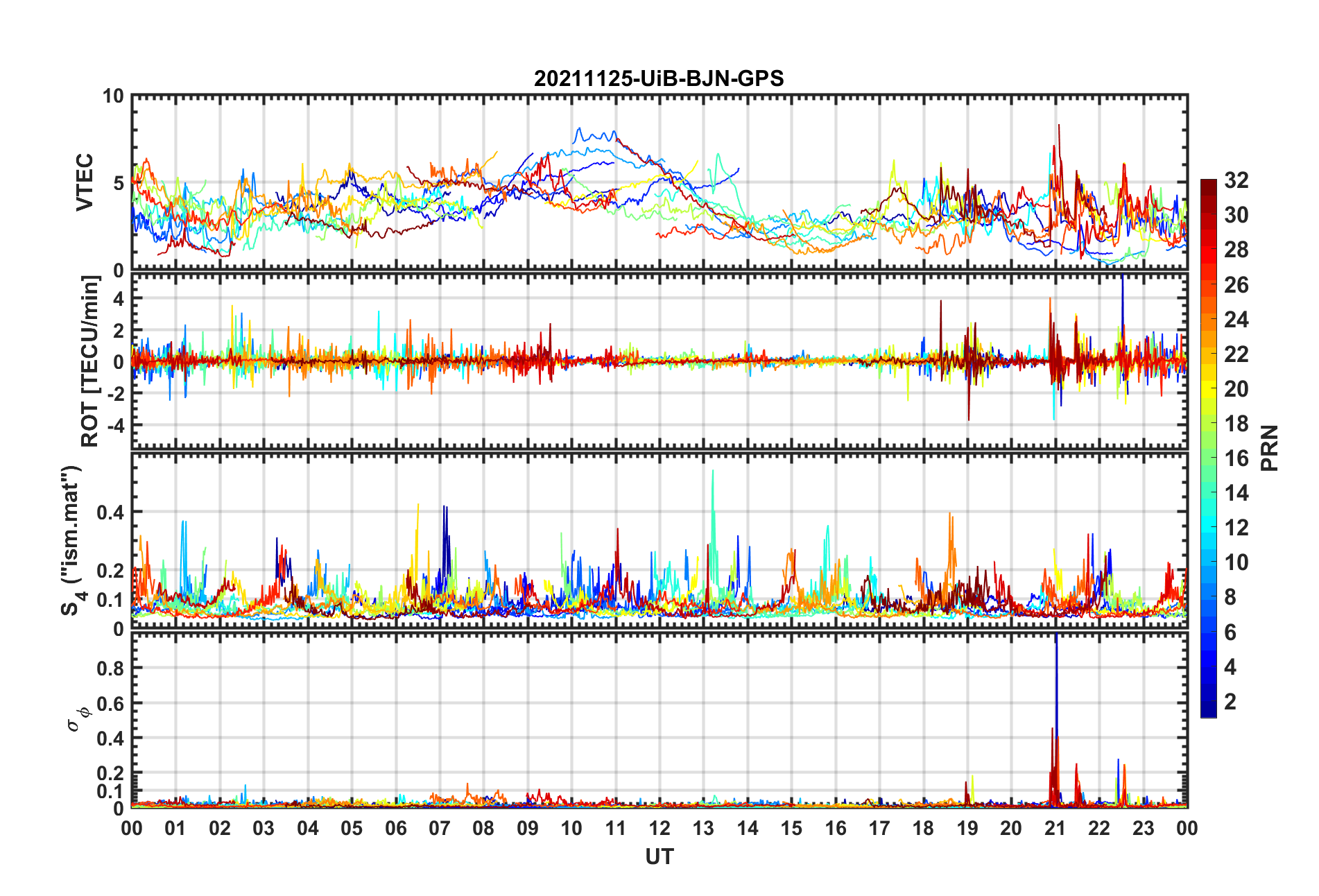
Task: Click x-axis tick label 09
Action: [x=527, y=829]
